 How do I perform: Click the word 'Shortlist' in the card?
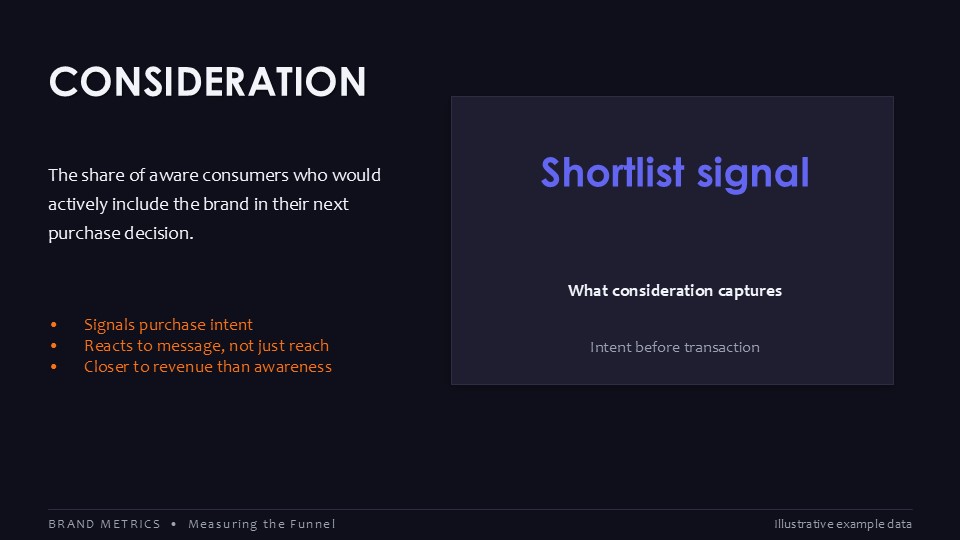point(612,172)
